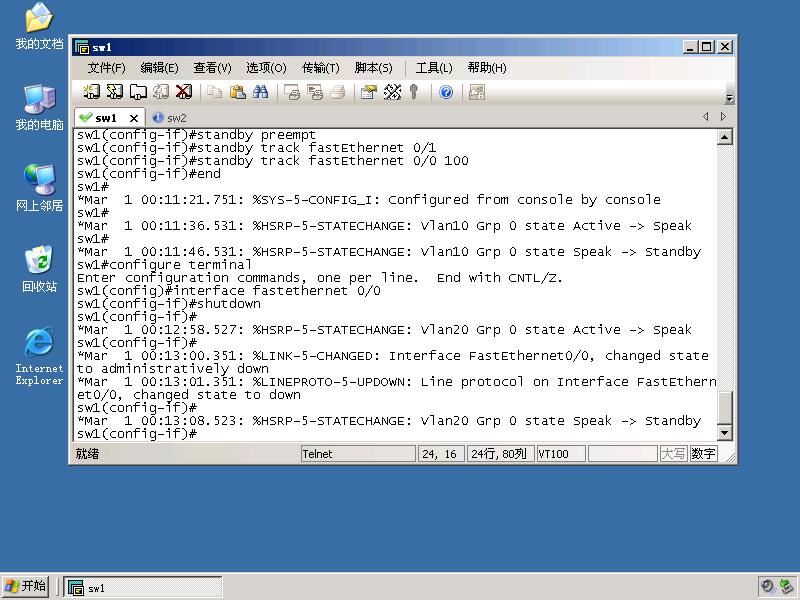
Task: Click the last grayed toolbar icon
Action: [477, 92]
